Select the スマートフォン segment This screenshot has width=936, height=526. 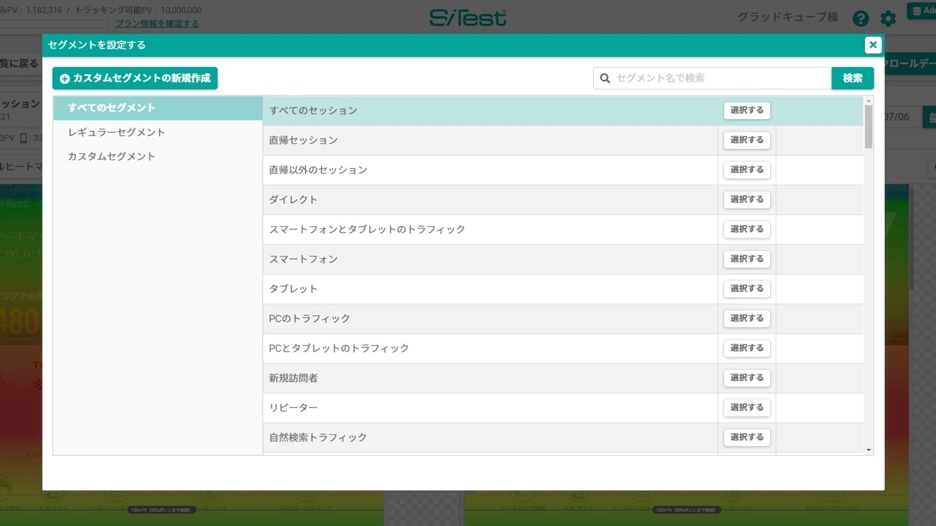pyautogui.click(x=746, y=259)
